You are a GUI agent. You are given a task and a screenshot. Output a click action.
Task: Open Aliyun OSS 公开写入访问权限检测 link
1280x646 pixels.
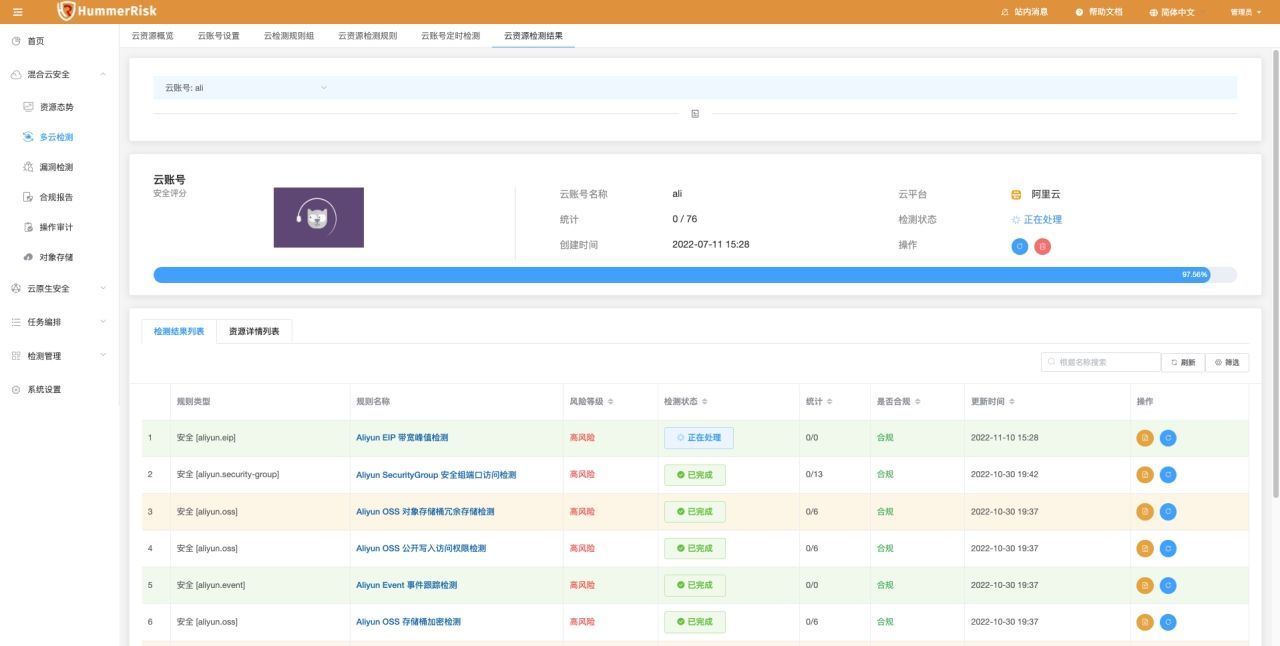pyautogui.click(x=421, y=549)
